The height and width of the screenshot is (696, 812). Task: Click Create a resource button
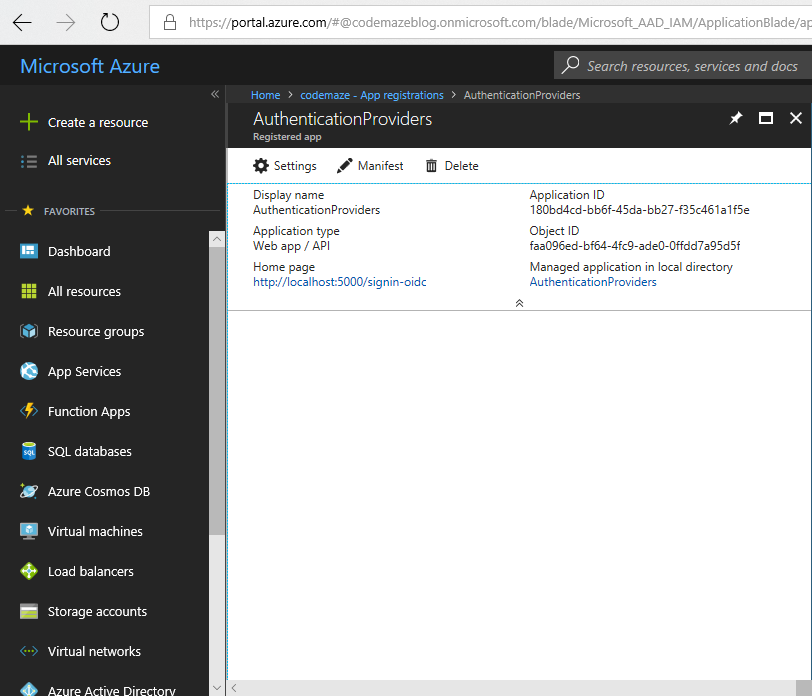click(97, 122)
